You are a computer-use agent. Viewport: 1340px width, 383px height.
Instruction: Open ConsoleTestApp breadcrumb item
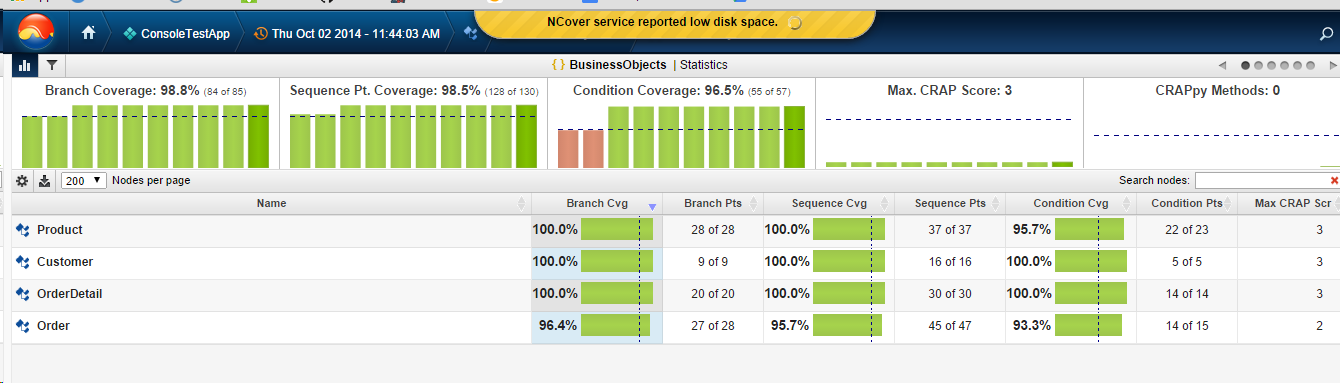click(176, 33)
